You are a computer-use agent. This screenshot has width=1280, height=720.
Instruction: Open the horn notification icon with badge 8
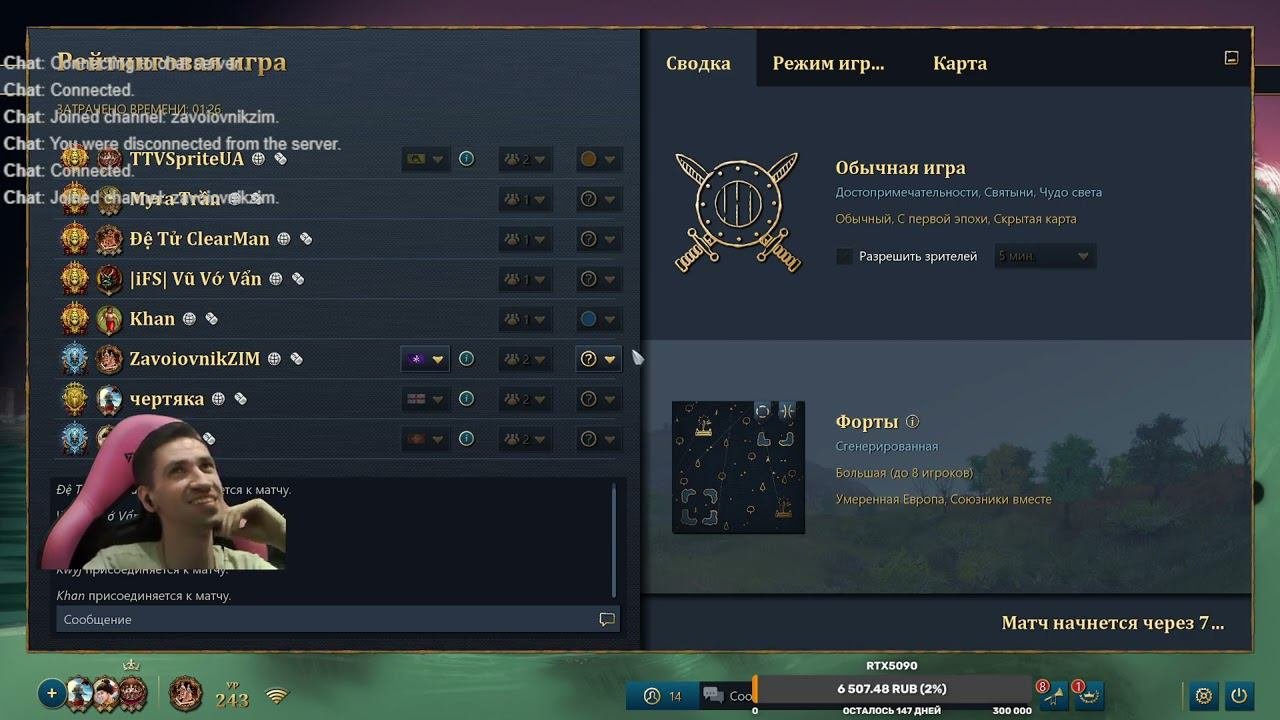click(1052, 694)
